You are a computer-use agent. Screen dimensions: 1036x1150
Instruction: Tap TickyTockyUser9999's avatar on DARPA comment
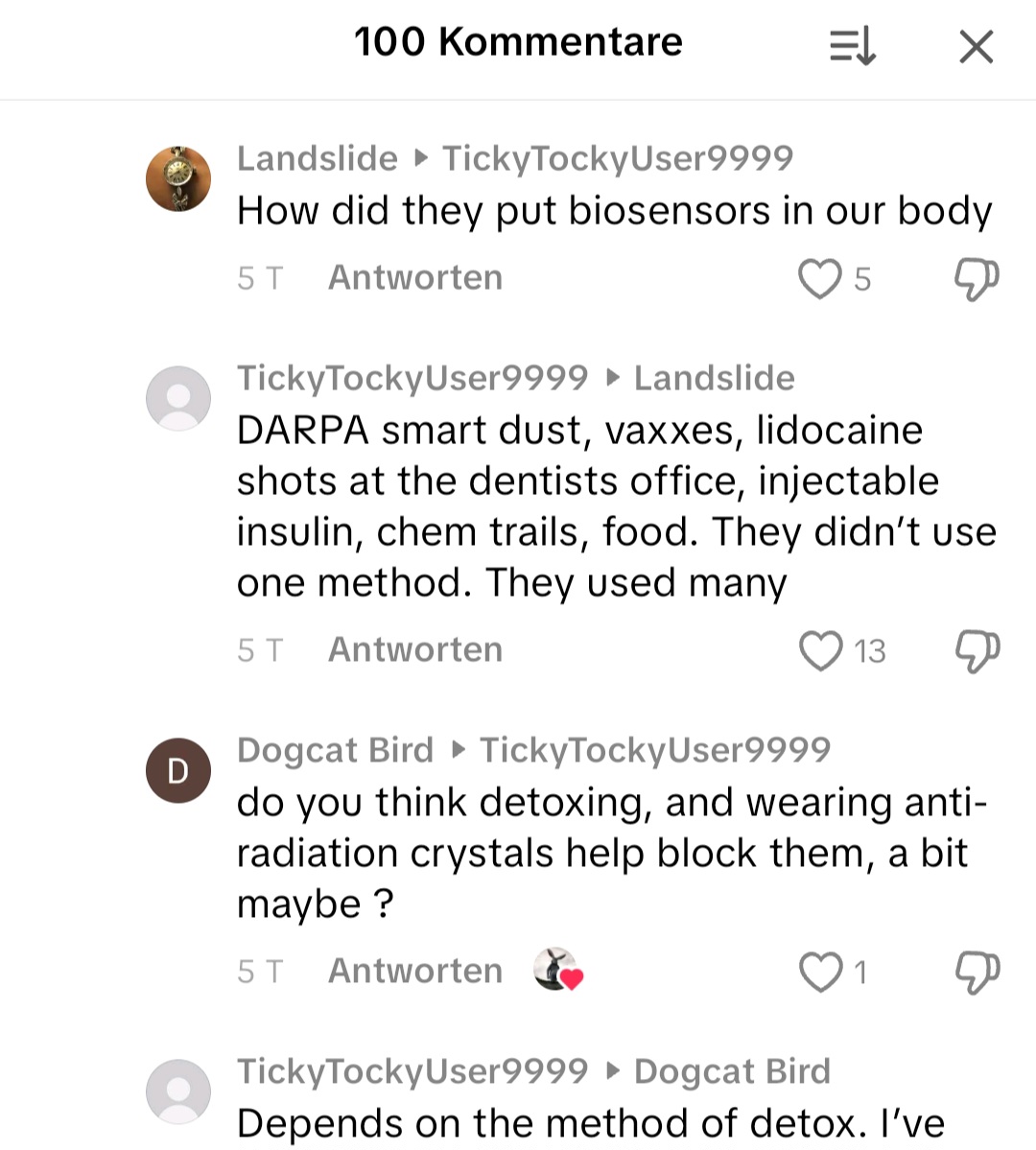(x=178, y=398)
